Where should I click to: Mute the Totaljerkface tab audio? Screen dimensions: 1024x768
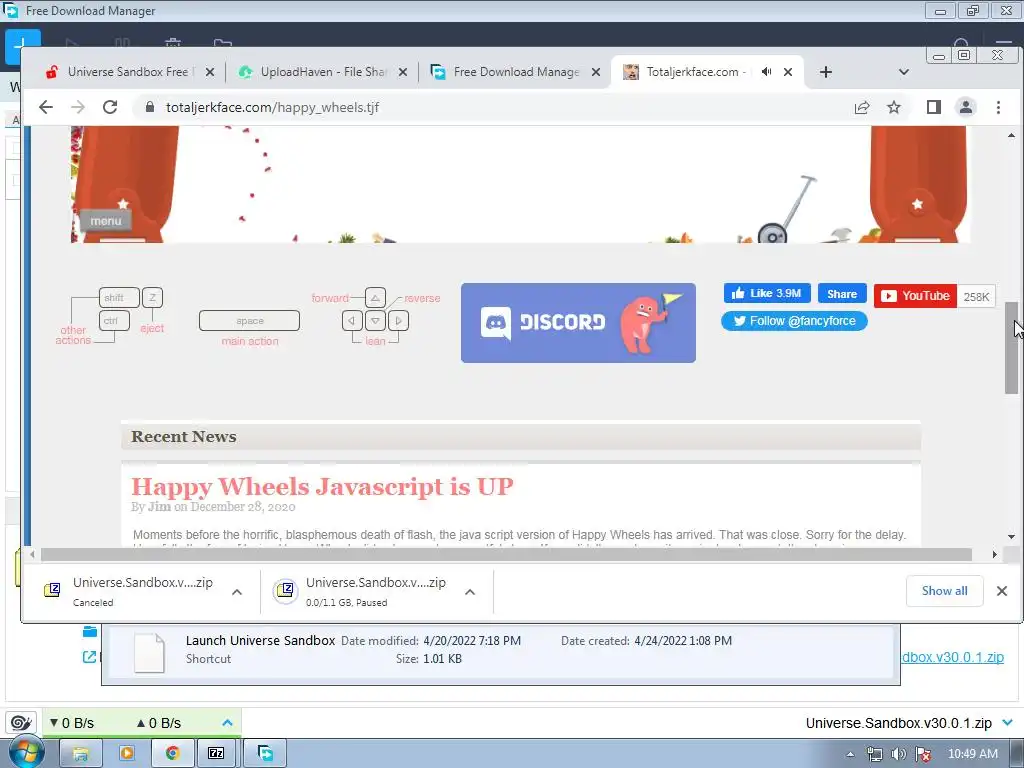[767, 72]
